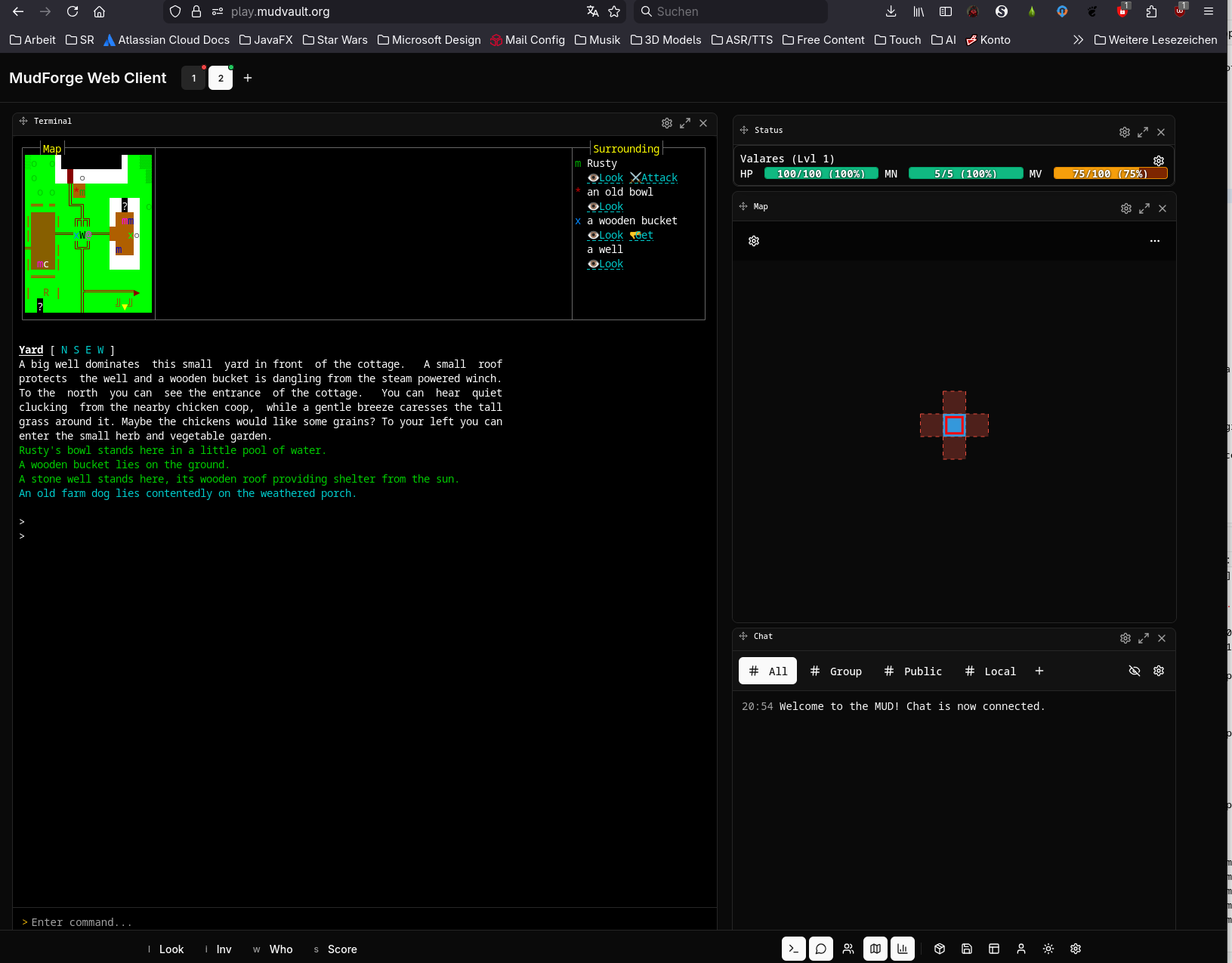Viewport: 1232px width, 963px height.
Task: Open the chat bubble icon in bottom toolbar
Action: coord(821,949)
